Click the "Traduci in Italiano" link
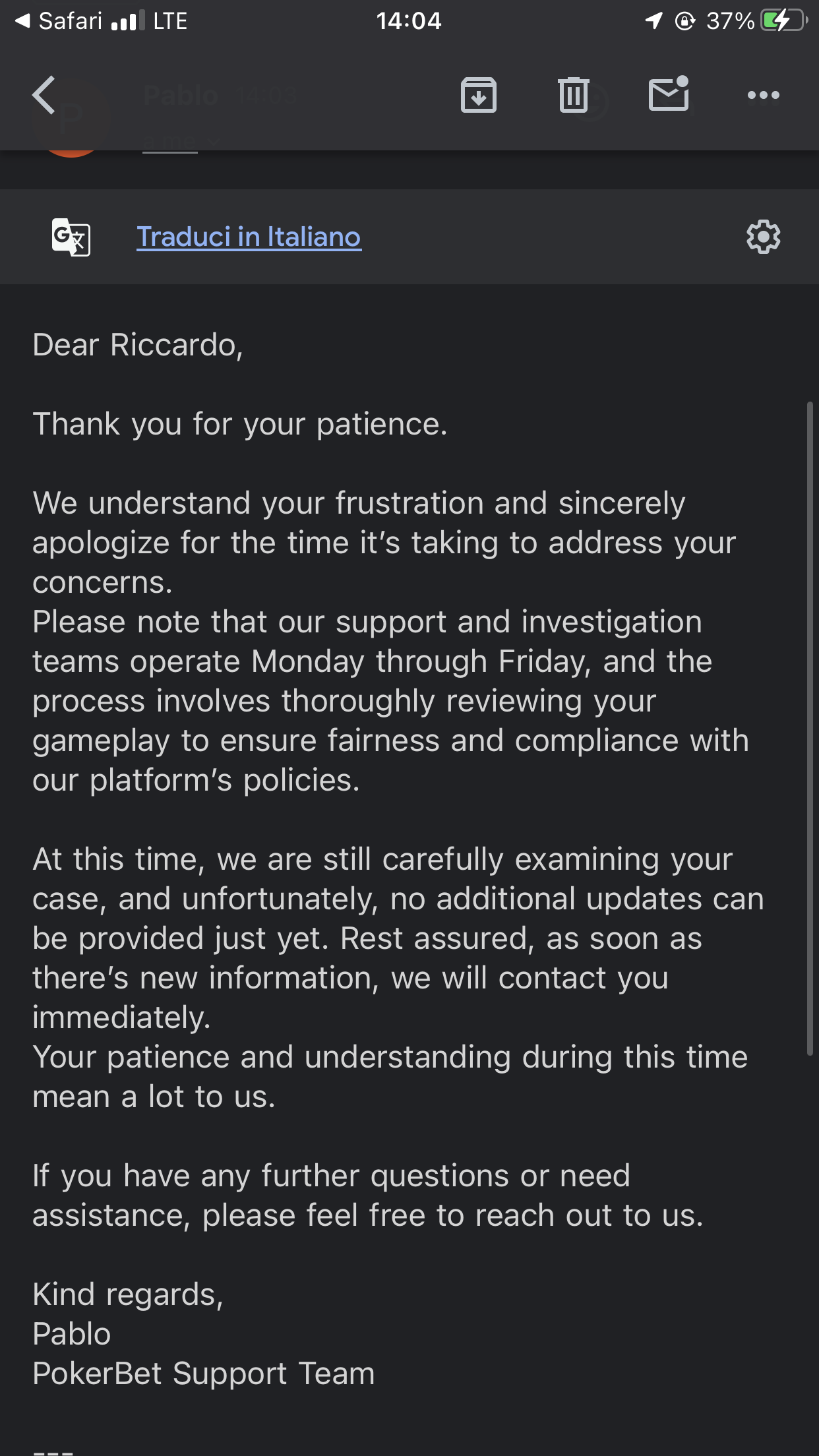 pyautogui.click(x=249, y=237)
